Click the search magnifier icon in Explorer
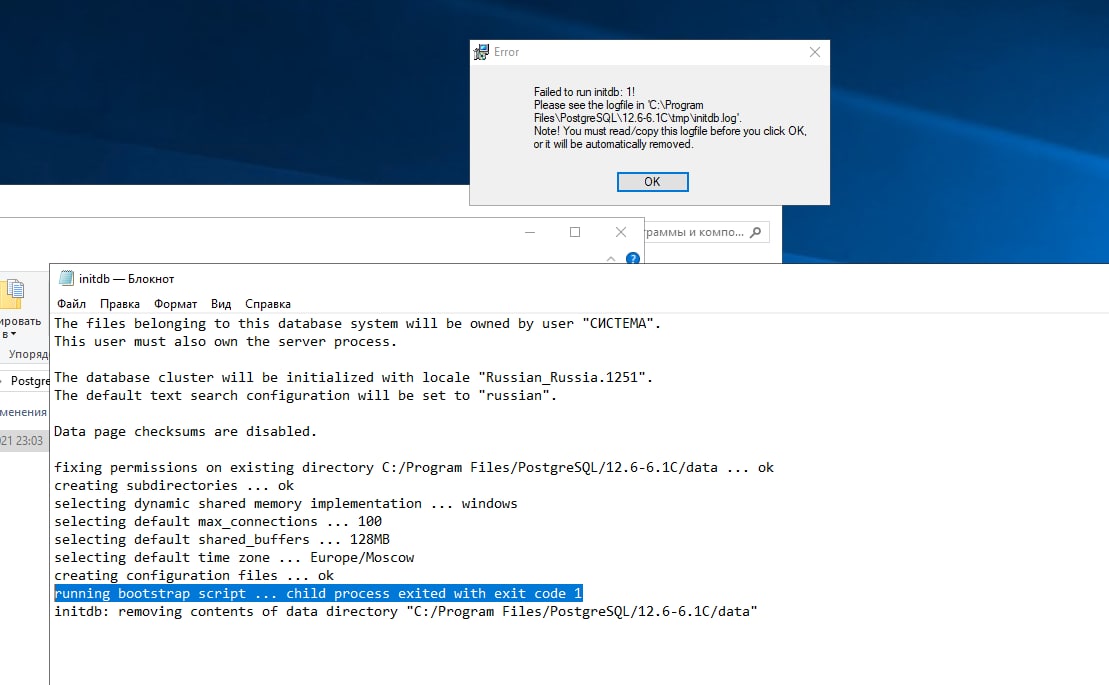 [x=756, y=232]
